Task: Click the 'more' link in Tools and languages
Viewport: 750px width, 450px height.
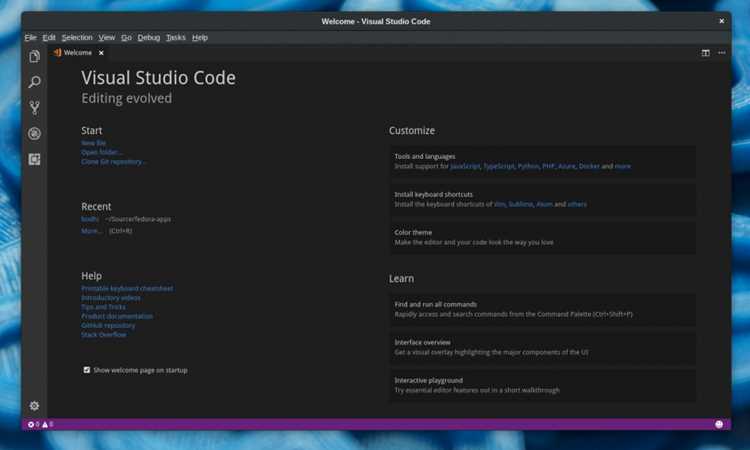Action: coord(622,166)
